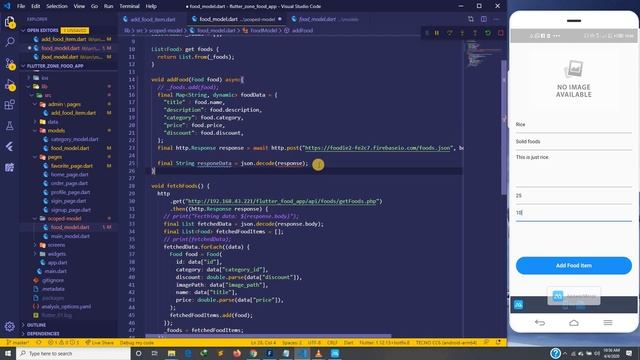
Task: Click inside the Solid foods category field
Action: (573, 142)
